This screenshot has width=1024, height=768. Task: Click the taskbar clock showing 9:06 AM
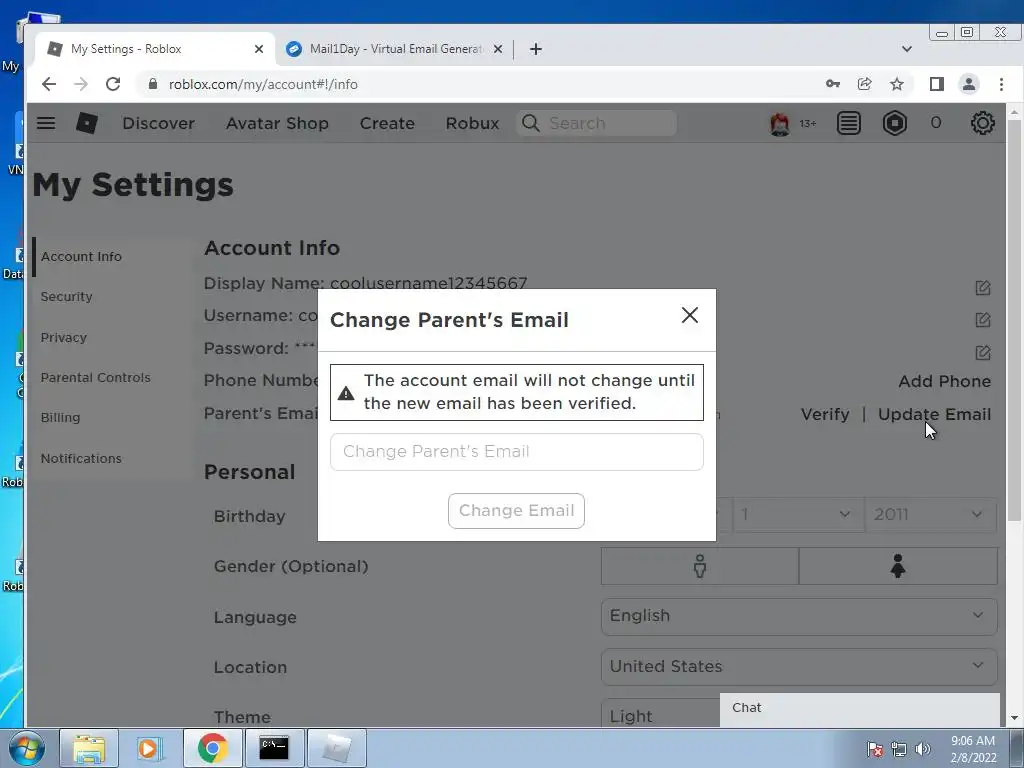(973, 749)
